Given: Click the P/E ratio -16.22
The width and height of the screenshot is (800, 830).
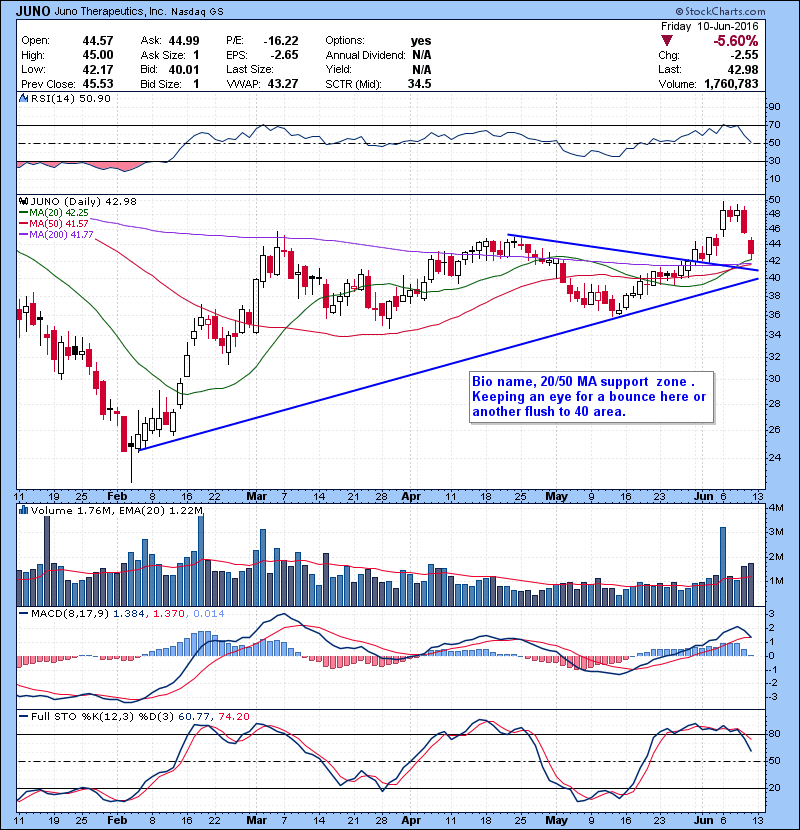Looking at the screenshot, I should [x=281, y=41].
